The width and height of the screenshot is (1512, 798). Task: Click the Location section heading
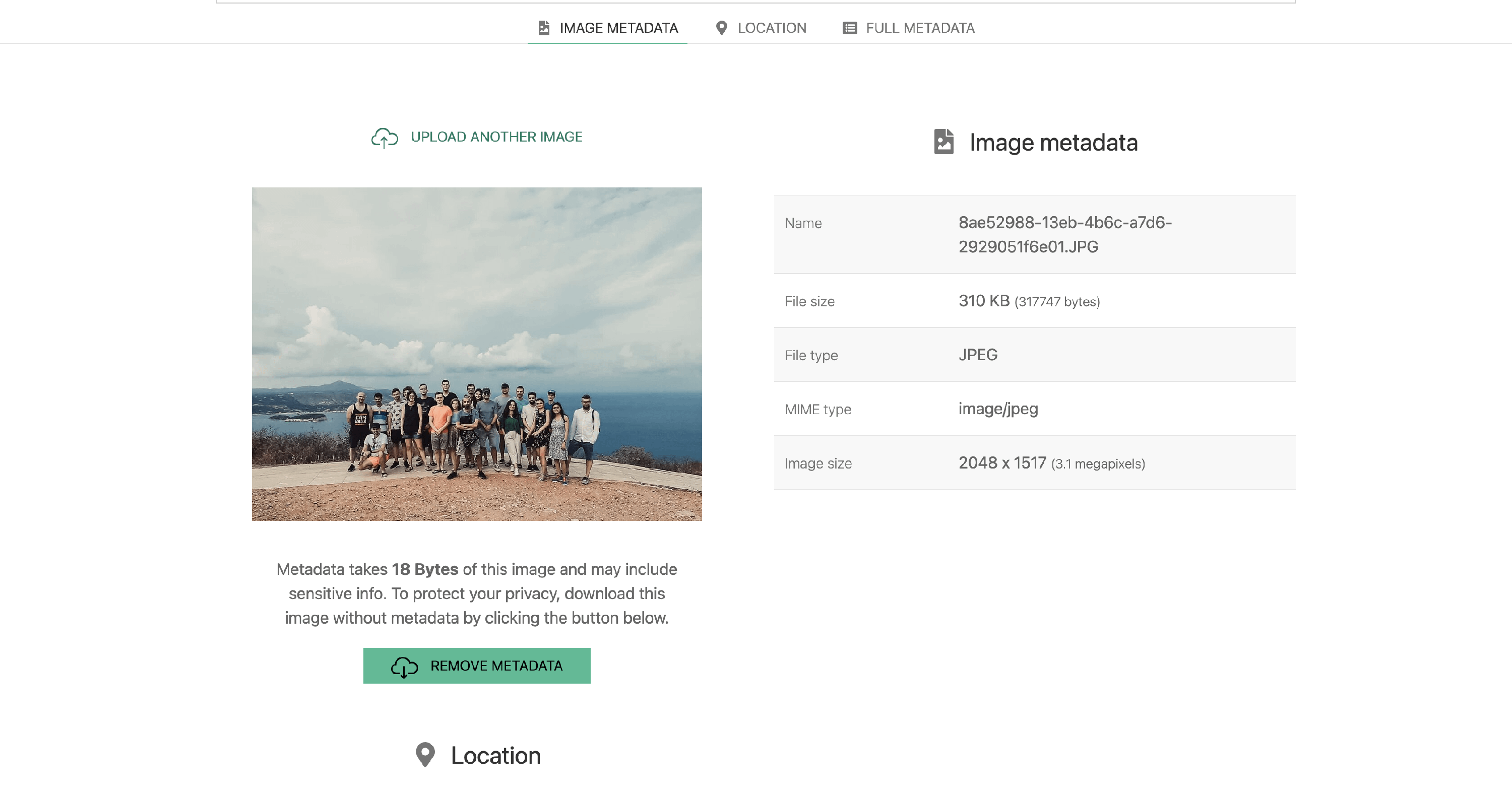point(495,755)
